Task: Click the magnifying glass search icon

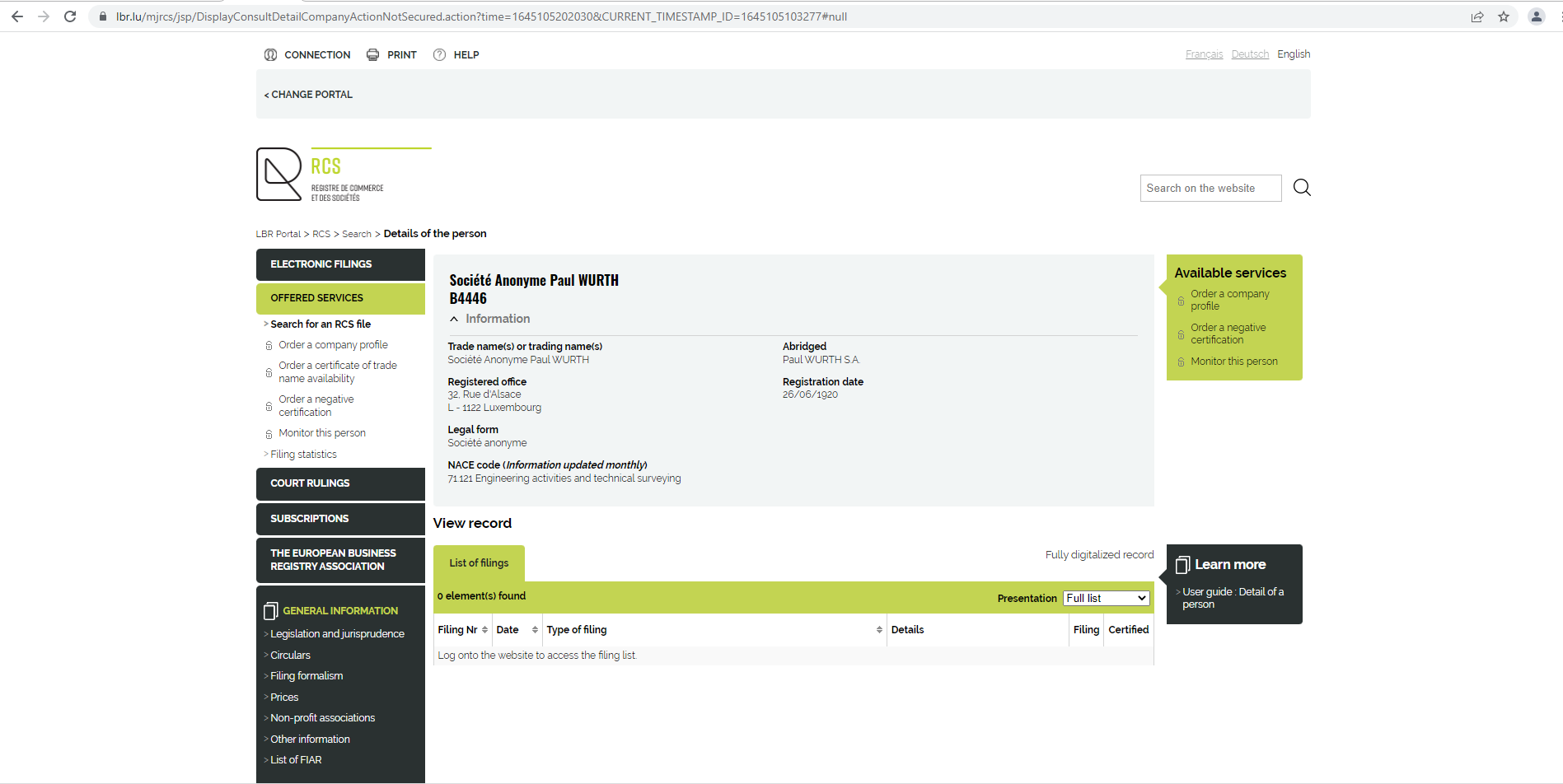Action: (x=1302, y=188)
